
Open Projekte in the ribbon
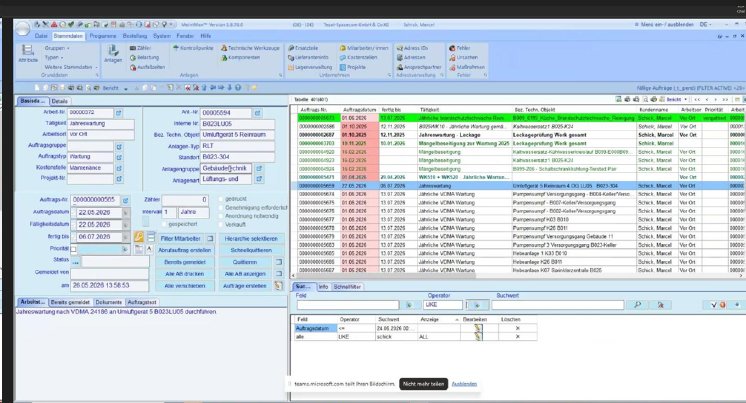(353, 67)
